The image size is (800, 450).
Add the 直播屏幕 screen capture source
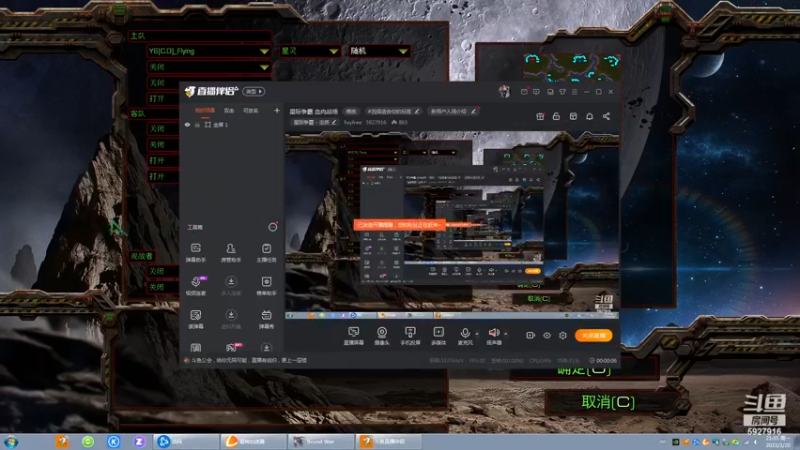353,336
